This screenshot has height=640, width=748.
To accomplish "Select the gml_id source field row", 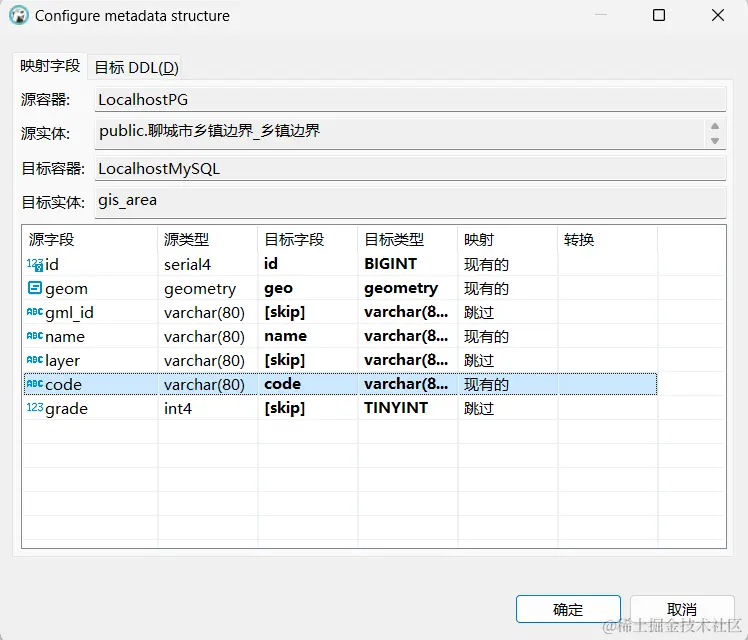I will tap(90, 312).
